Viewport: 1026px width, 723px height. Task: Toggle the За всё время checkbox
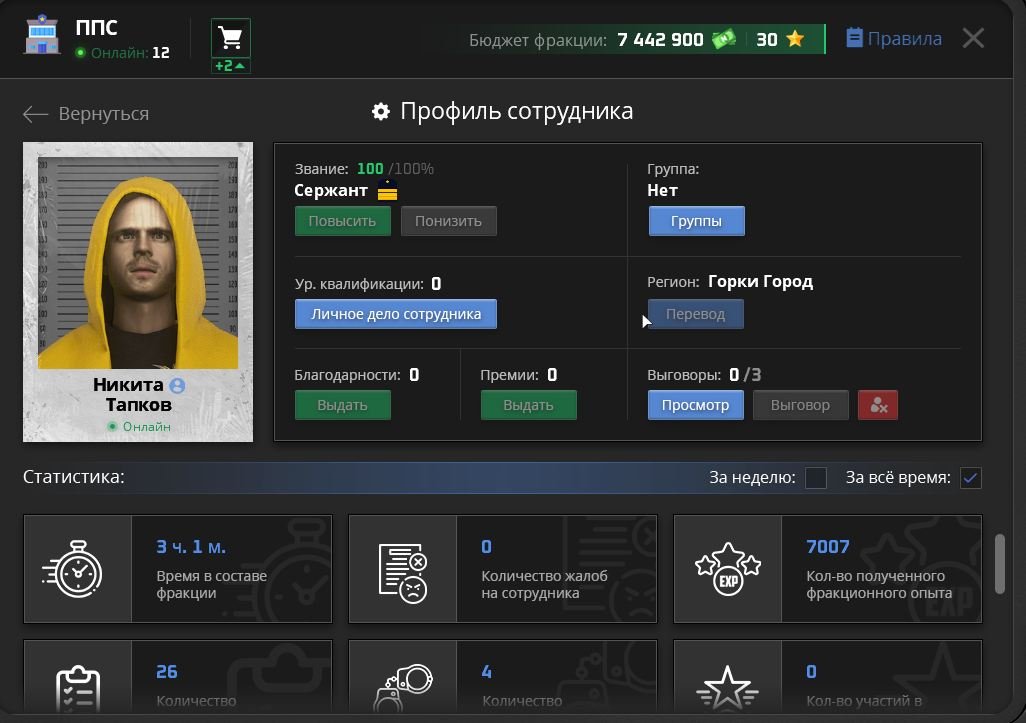pyautogui.click(x=970, y=478)
